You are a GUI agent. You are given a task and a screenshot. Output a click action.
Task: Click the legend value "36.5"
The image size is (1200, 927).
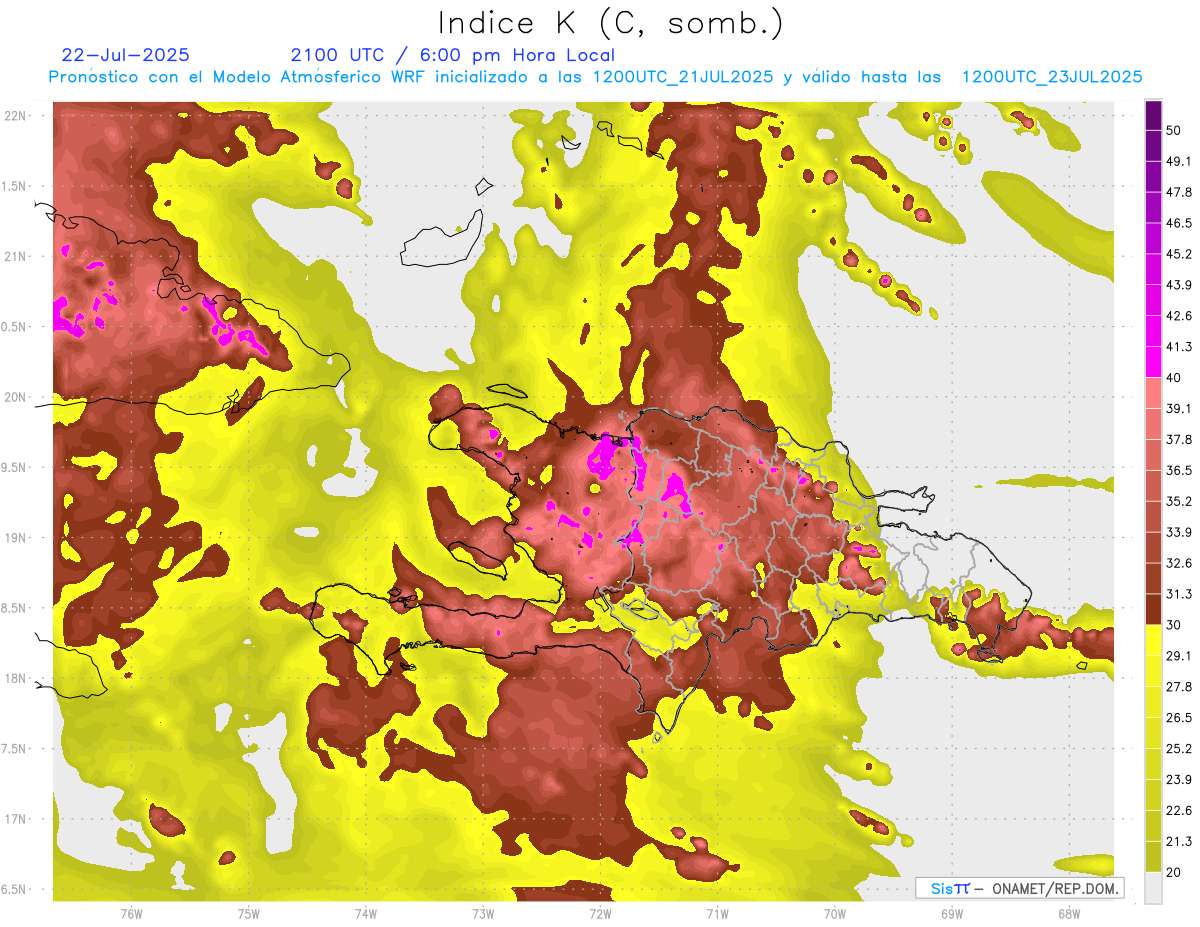click(1179, 471)
